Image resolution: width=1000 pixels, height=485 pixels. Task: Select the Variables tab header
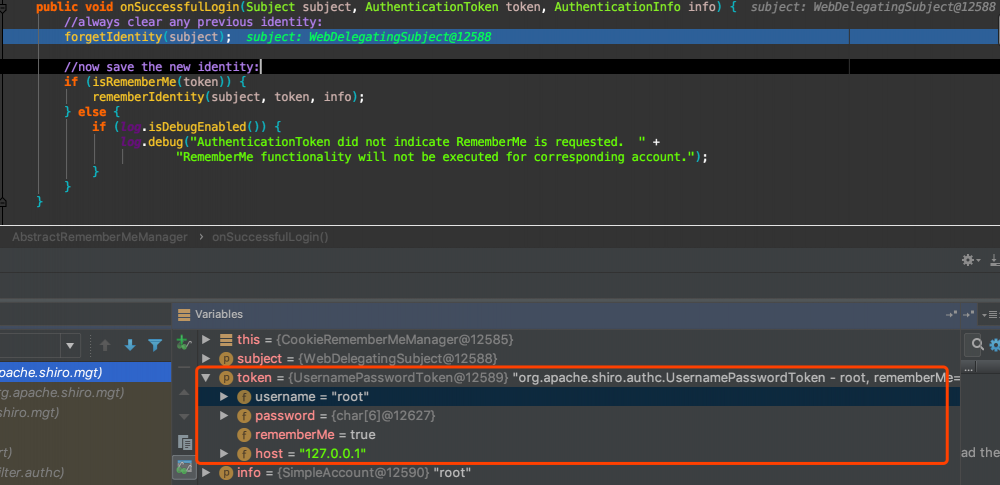tap(218, 314)
